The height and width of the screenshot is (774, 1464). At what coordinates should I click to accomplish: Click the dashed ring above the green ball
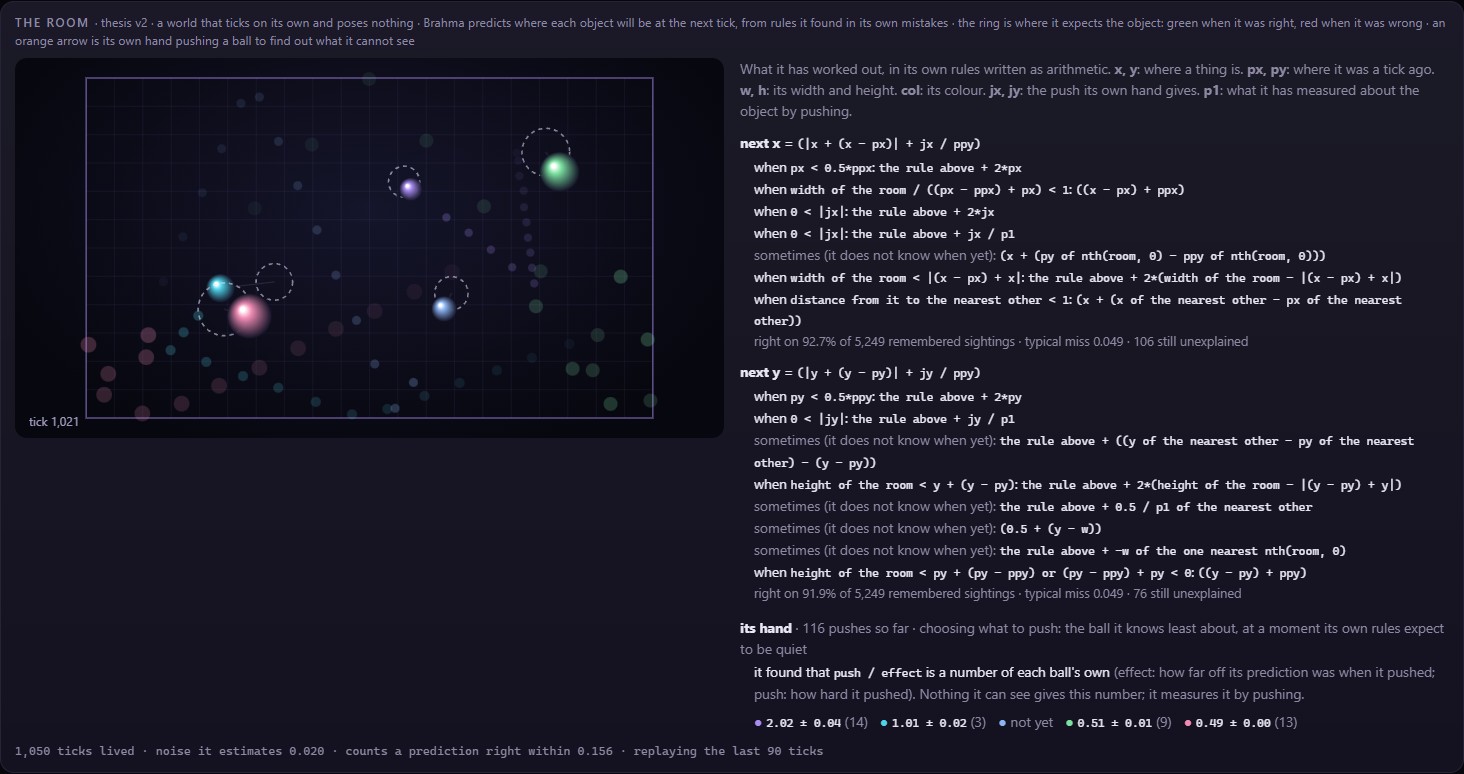545,152
